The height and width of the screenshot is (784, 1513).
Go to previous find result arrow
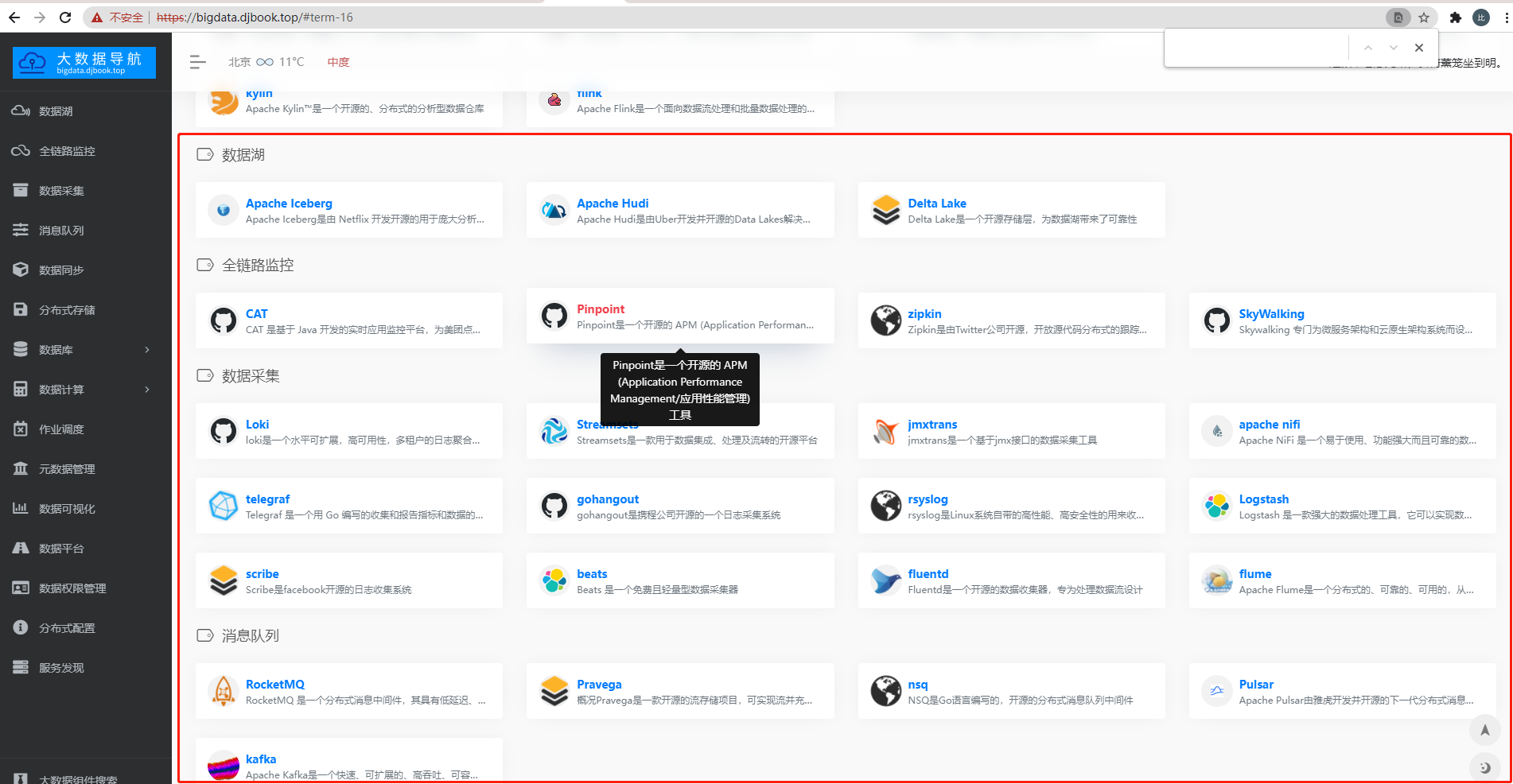(x=1368, y=48)
